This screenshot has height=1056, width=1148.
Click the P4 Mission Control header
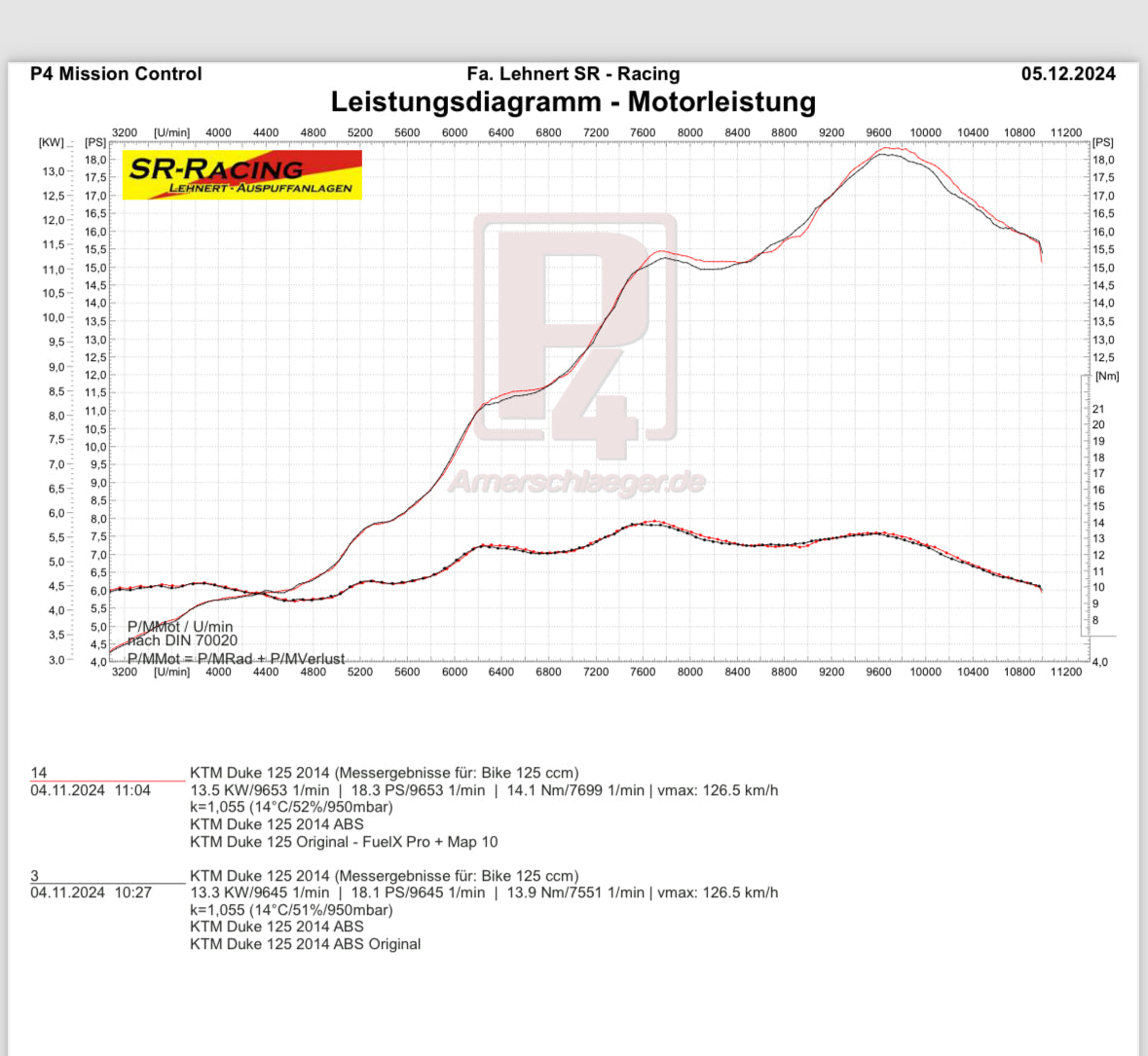pyautogui.click(x=116, y=74)
